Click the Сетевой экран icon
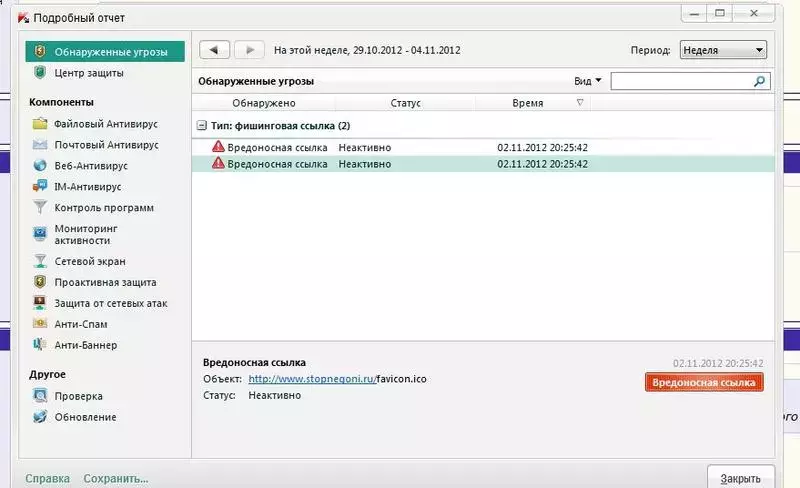Image resolution: width=800 pixels, height=488 pixels. click(40, 261)
